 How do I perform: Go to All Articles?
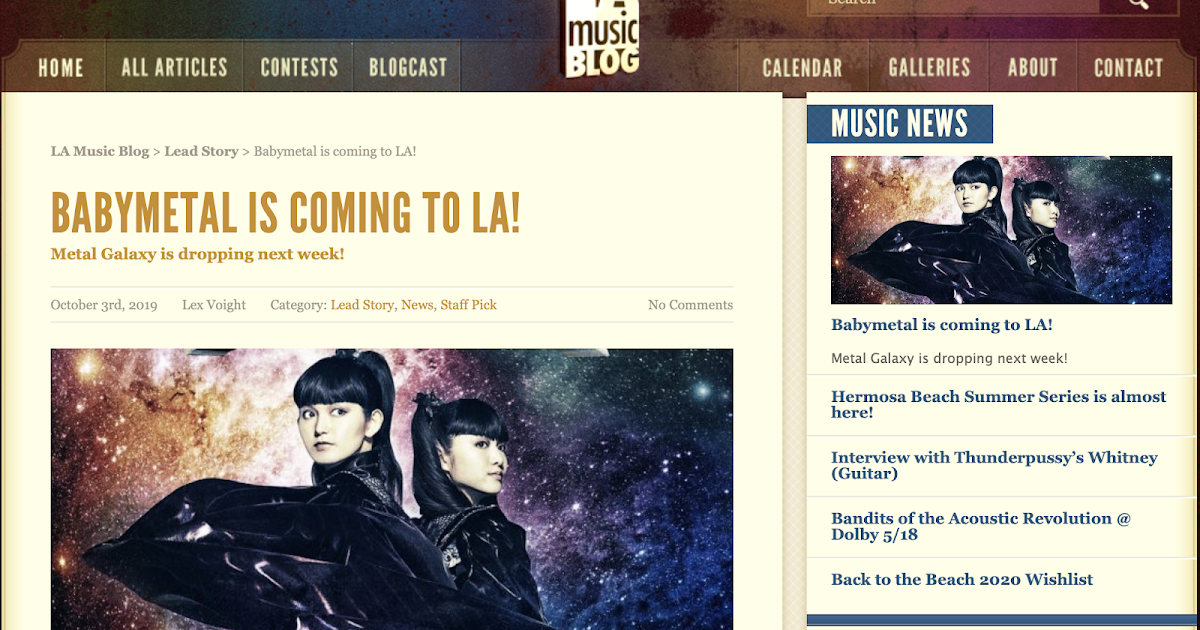pyautogui.click(x=174, y=68)
